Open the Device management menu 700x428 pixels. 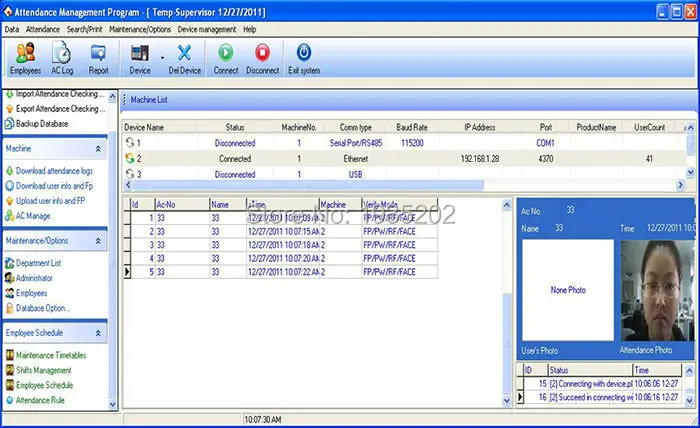pyautogui.click(x=207, y=29)
